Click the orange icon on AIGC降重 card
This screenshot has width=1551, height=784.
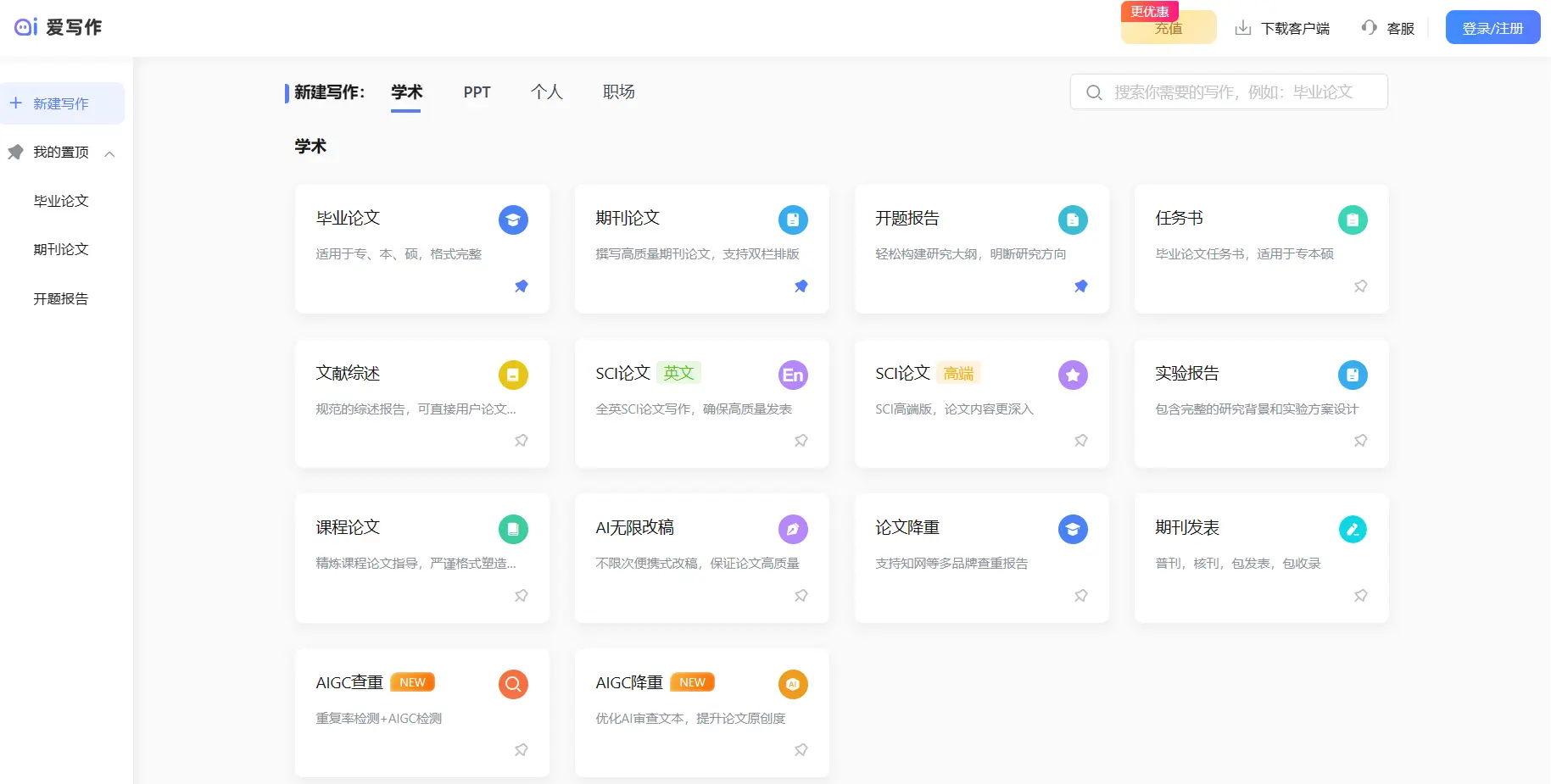(x=793, y=684)
